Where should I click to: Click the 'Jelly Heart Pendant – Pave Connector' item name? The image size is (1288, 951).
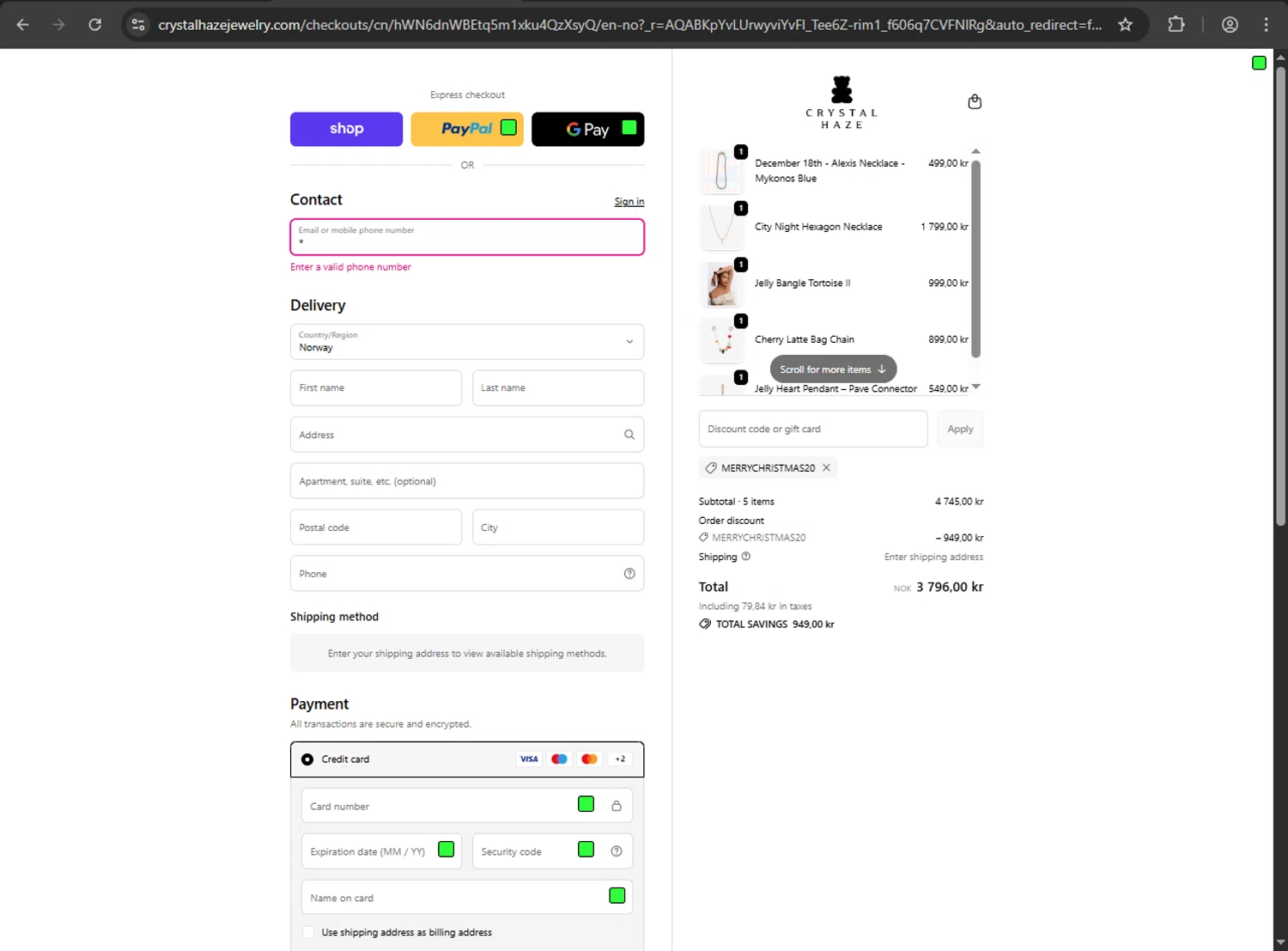[x=835, y=389]
